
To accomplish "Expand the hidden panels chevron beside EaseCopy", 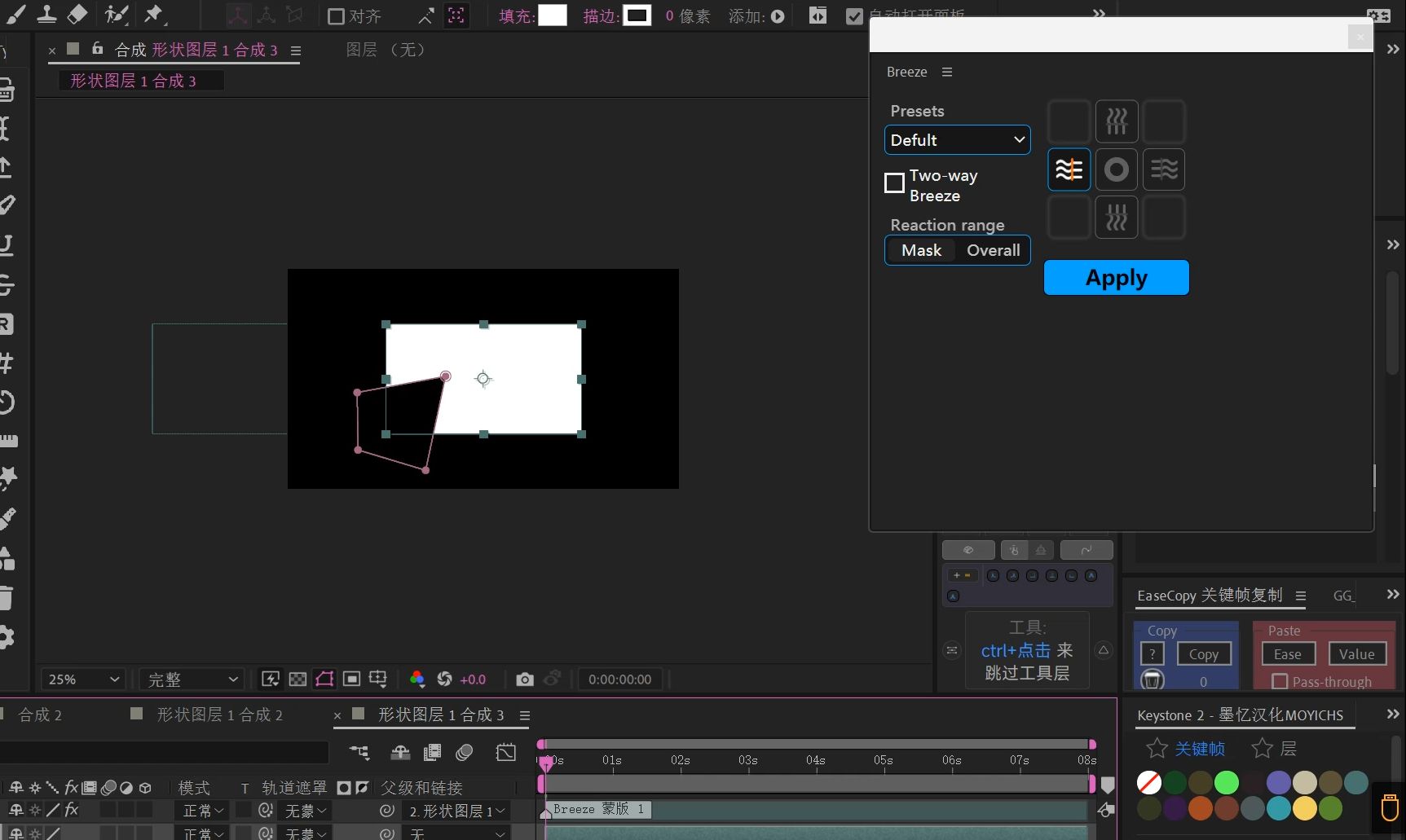I will (x=1393, y=595).
